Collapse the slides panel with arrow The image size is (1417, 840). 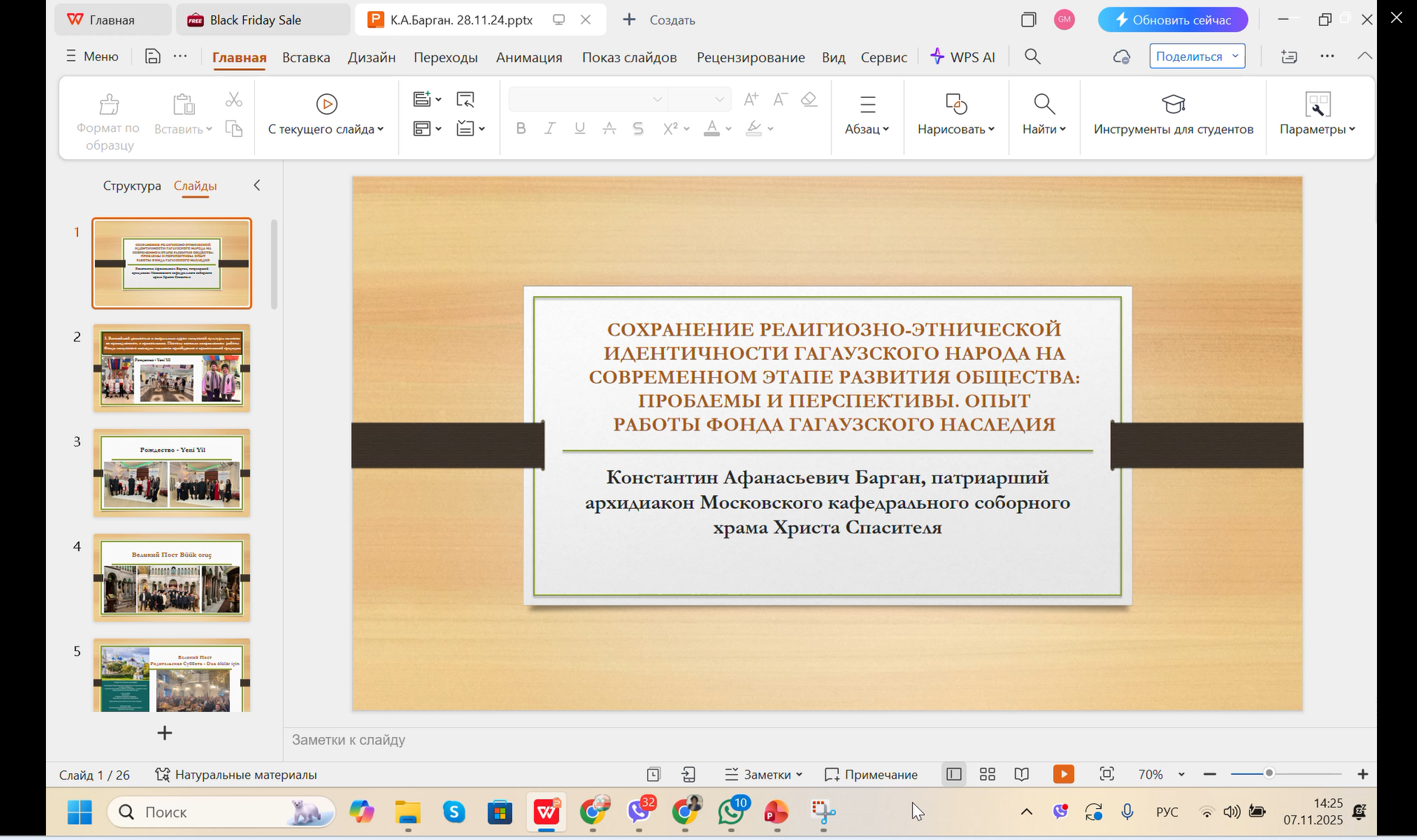(x=257, y=185)
